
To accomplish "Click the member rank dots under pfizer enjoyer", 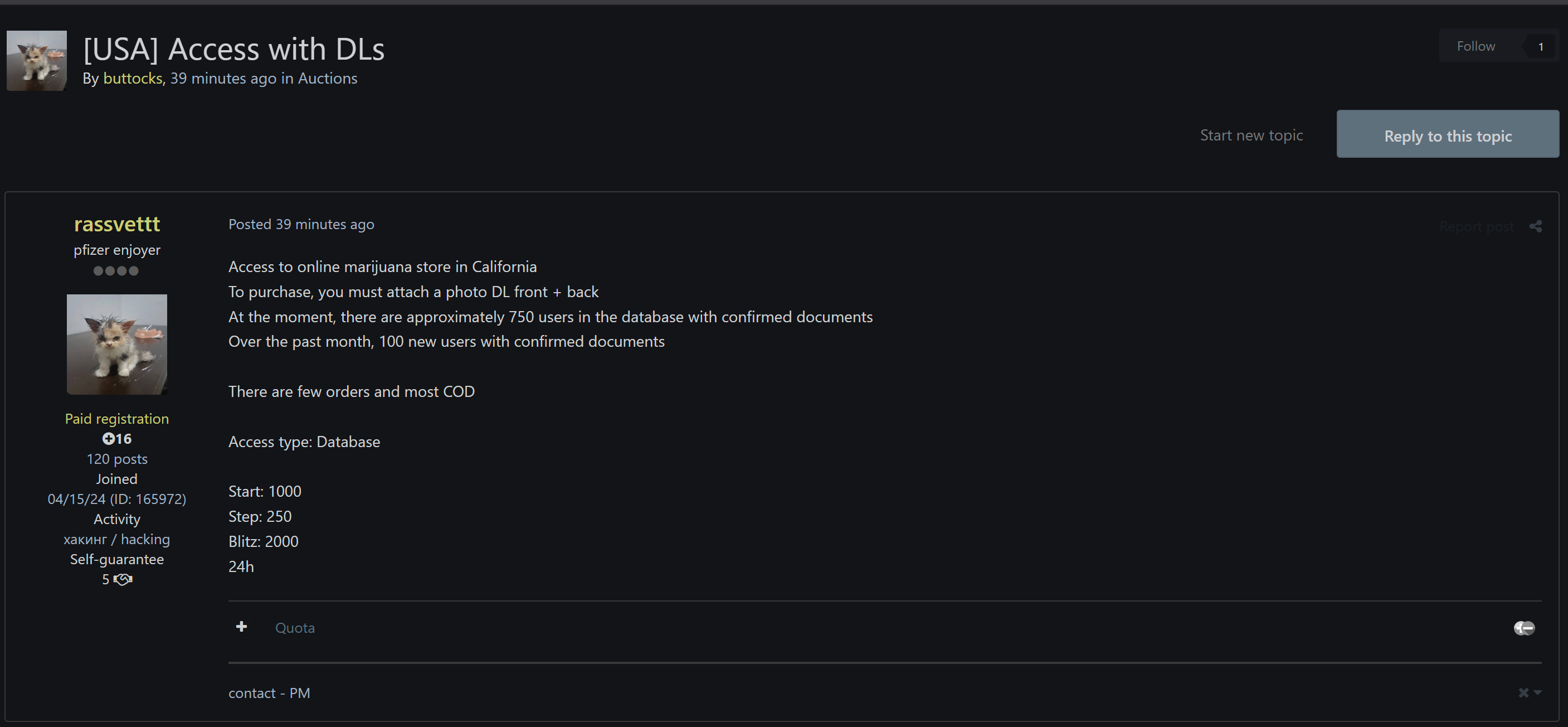I will coord(116,271).
